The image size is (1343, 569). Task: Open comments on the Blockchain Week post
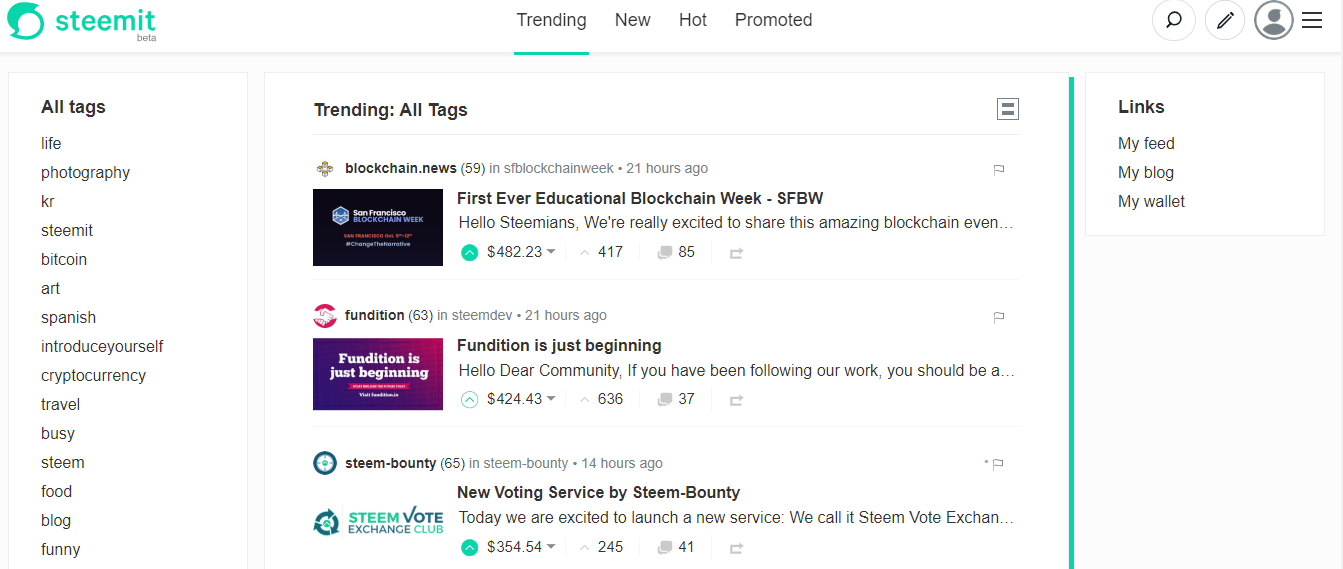676,253
